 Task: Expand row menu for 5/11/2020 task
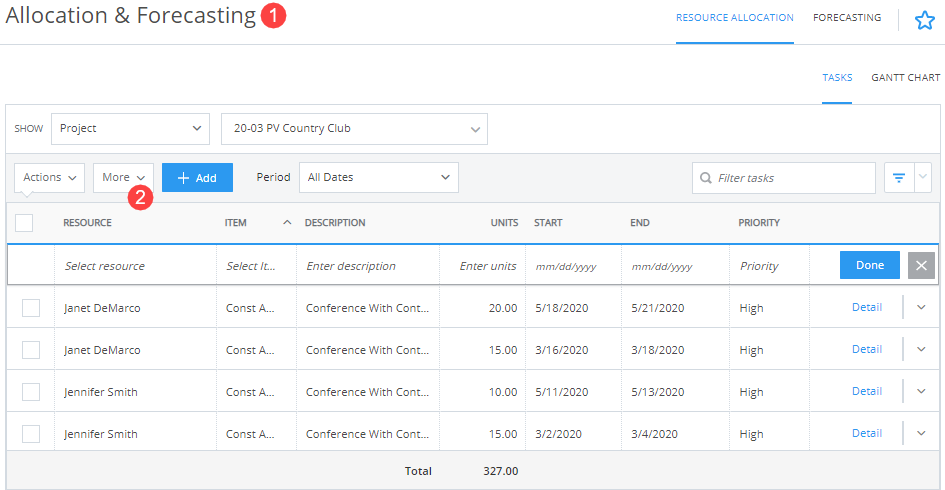pos(921,391)
